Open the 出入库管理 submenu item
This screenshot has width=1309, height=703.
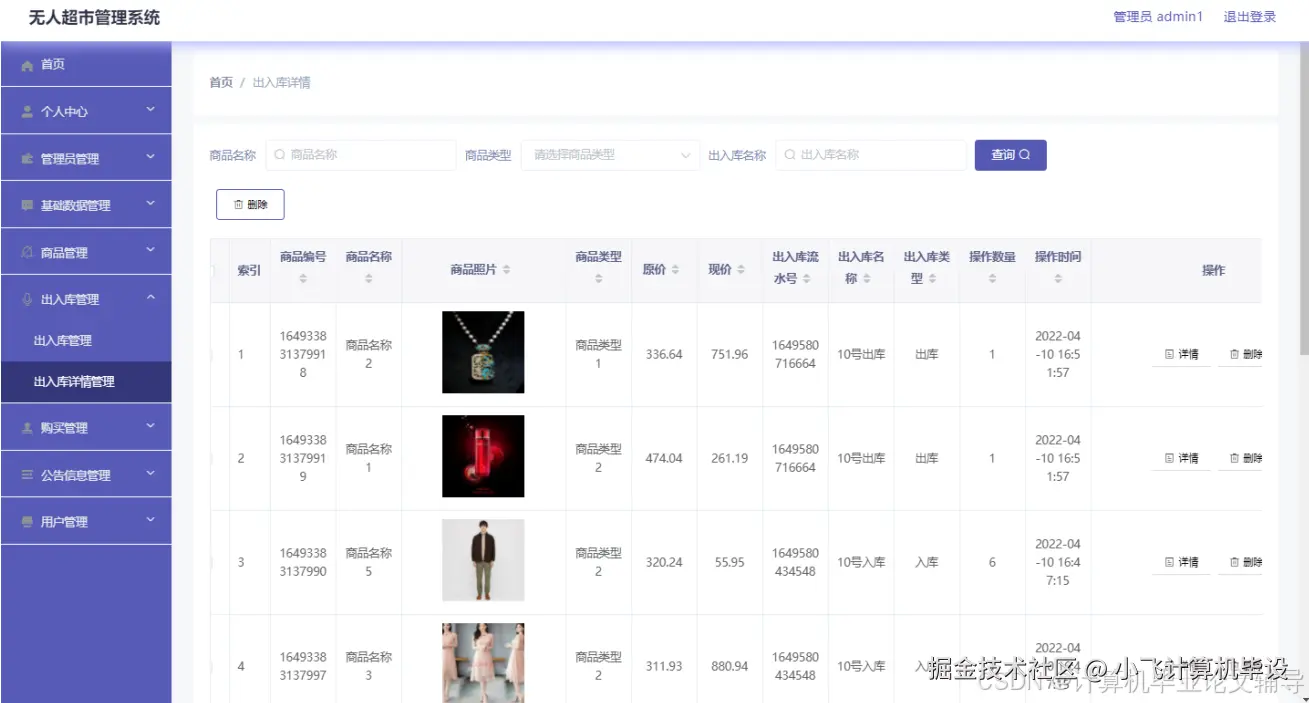(x=86, y=341)
